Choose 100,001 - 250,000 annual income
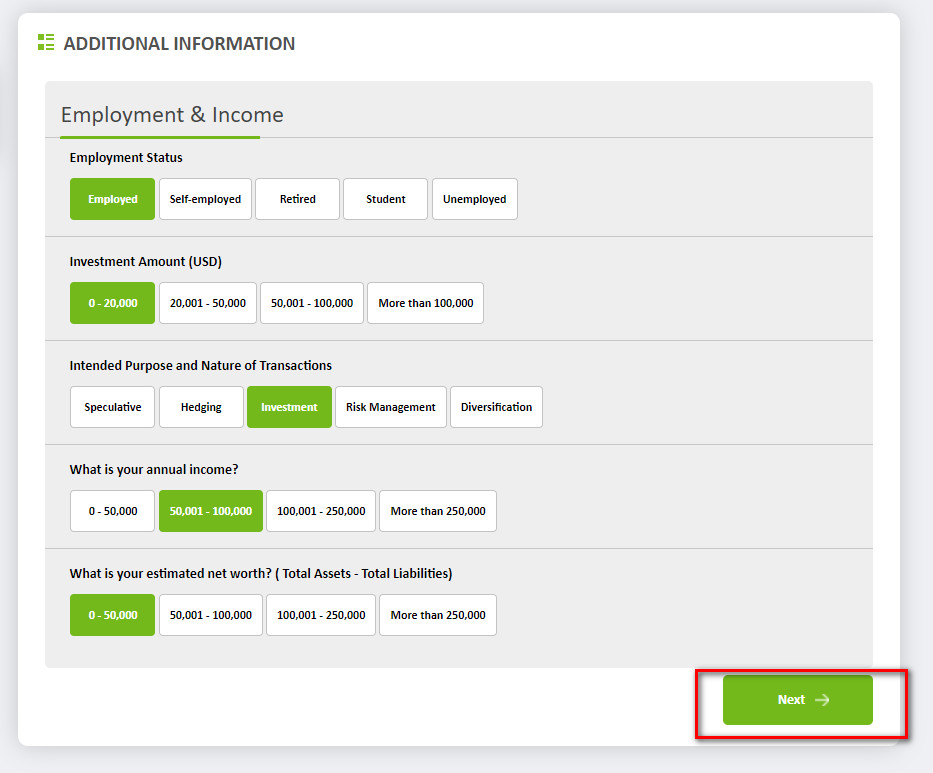Screen dimensions: 933x773 pos(320,511)
